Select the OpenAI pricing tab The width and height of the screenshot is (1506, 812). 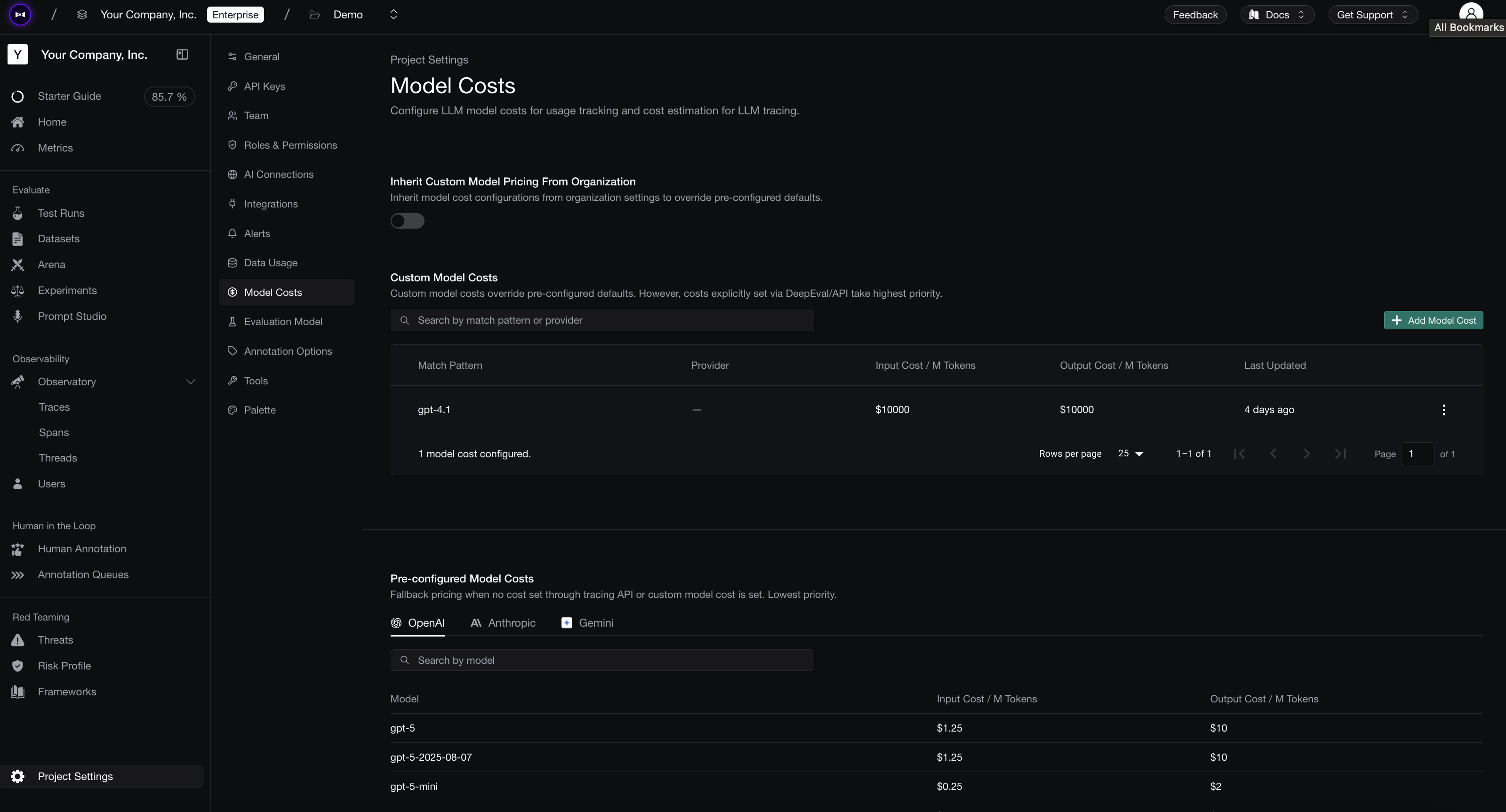pyautogui.click(x=417, y=623)
